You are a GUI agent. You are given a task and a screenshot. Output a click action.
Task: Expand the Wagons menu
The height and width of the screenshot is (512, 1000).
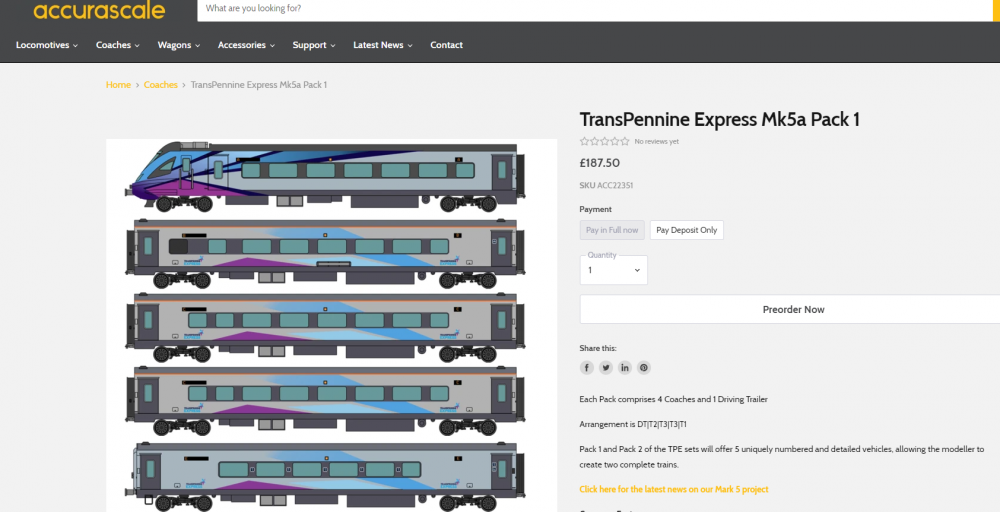[179, 45]
